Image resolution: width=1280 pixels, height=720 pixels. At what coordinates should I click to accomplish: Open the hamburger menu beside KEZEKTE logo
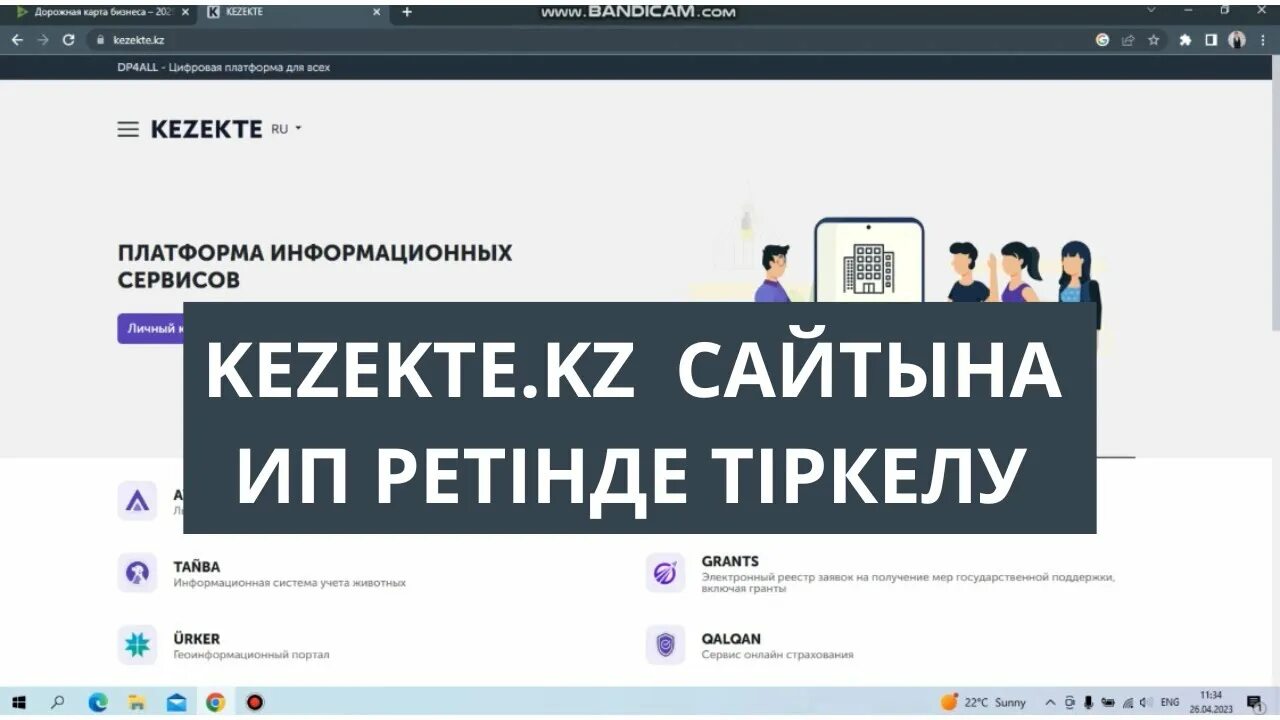click(128, 129)
